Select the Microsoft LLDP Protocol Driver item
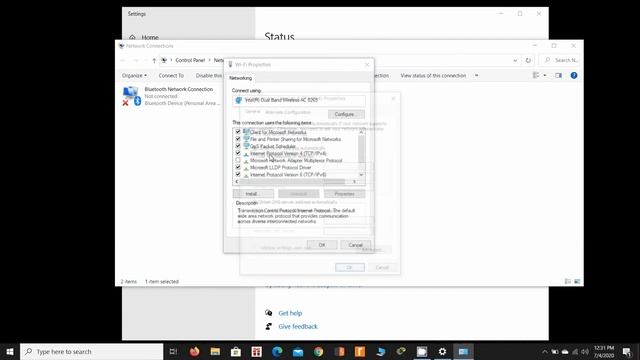The width and height of the screenshot is (640, 360). tap(280, 167)
